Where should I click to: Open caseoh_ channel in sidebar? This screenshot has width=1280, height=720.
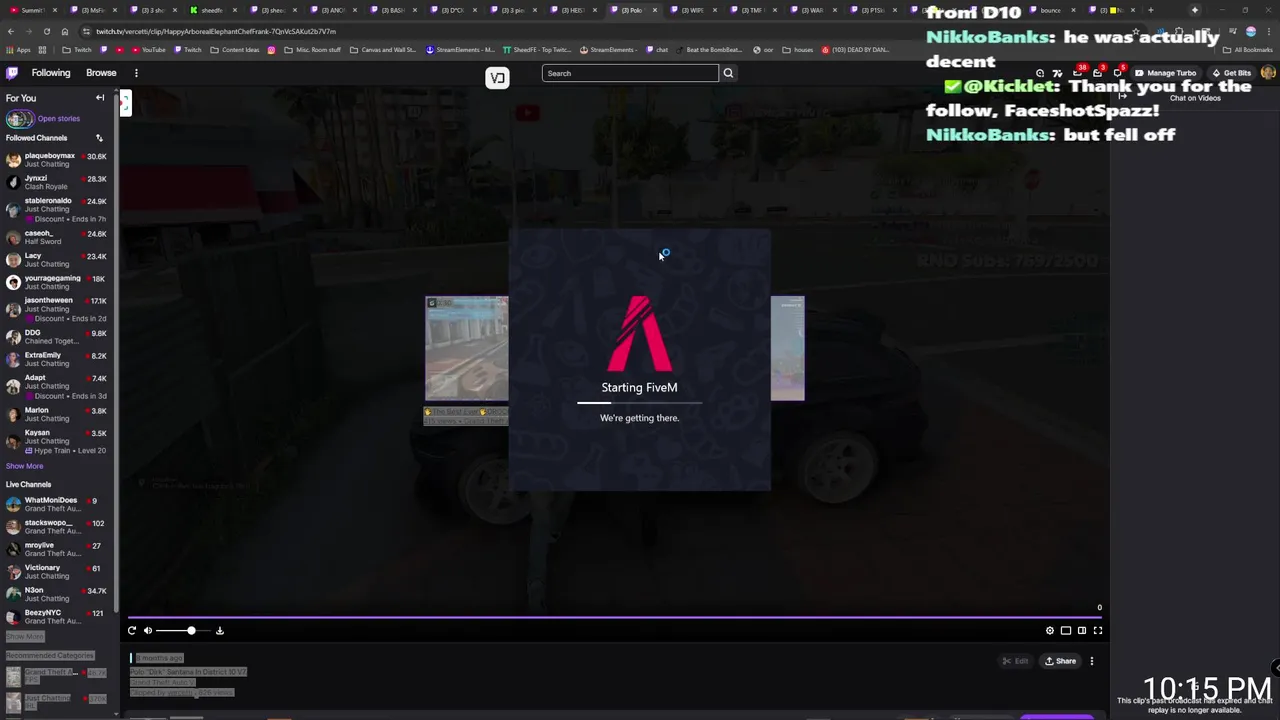point(57,237)
